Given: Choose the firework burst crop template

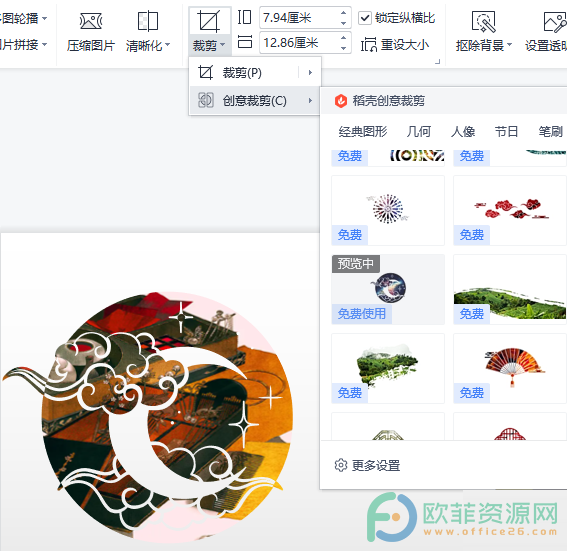Looking at the screenshot, I should pos(388,210).
